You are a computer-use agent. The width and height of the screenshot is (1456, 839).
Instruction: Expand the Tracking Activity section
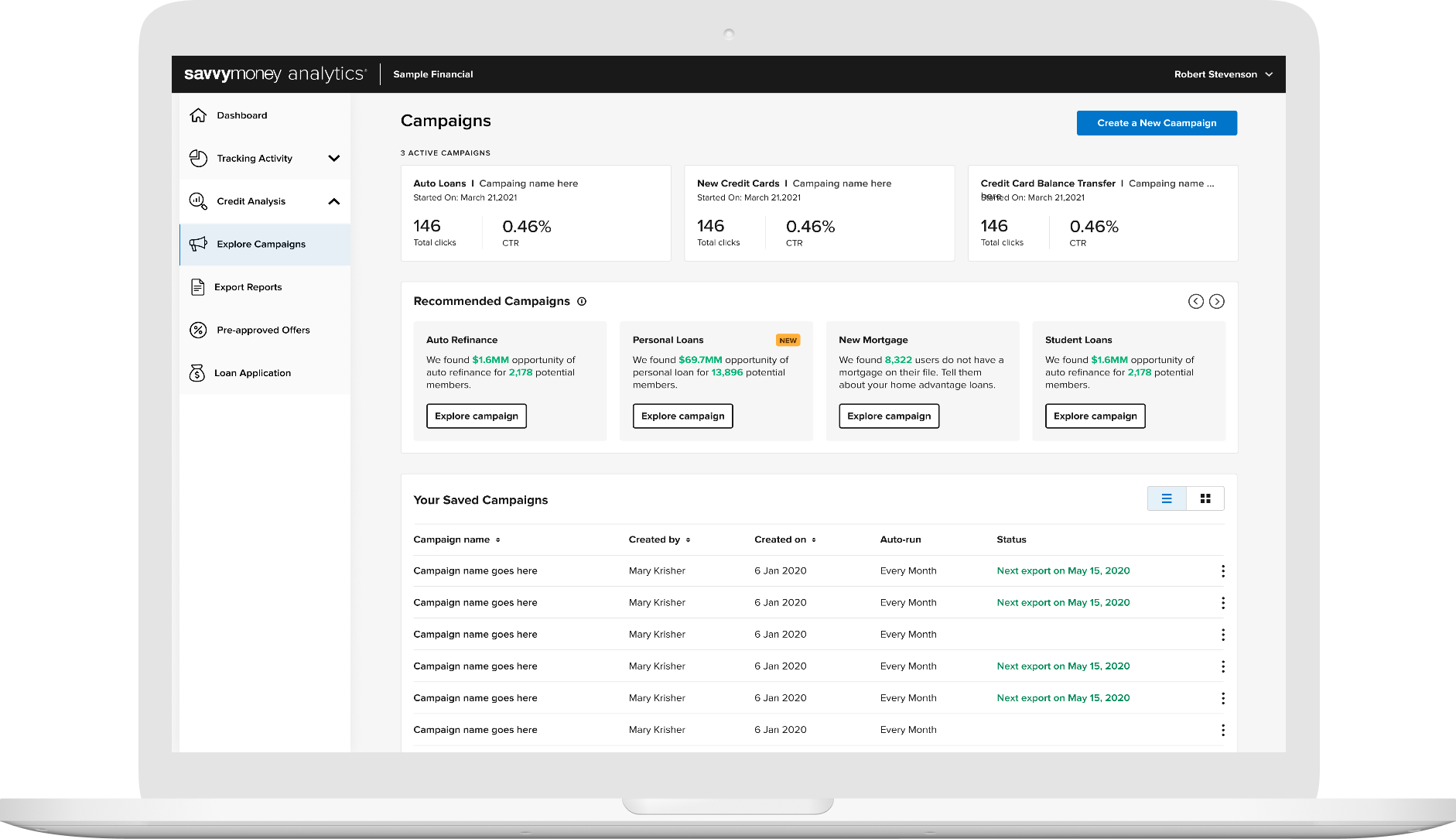pos(333,159)
